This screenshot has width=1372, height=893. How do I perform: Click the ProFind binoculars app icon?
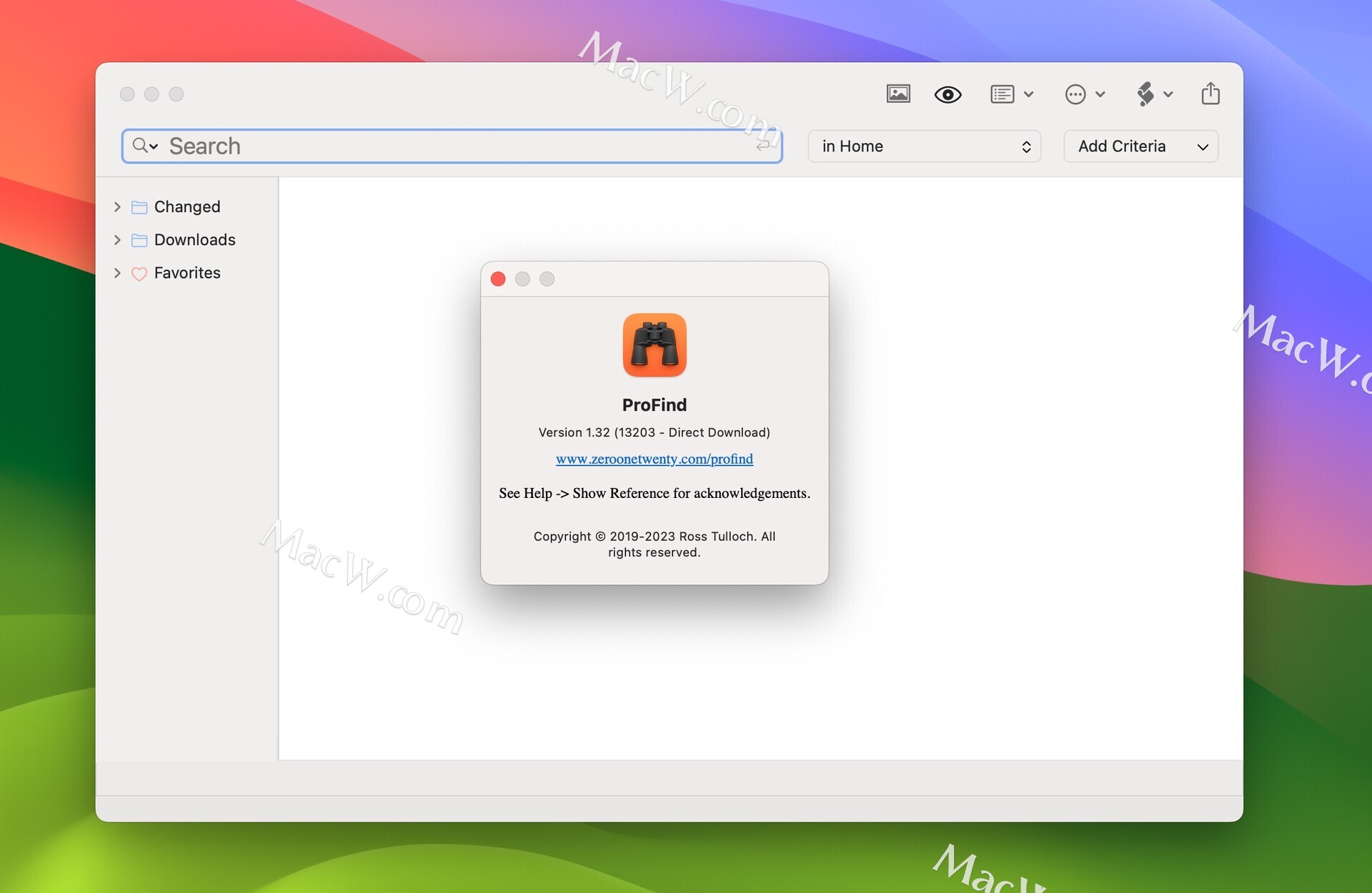655,345
